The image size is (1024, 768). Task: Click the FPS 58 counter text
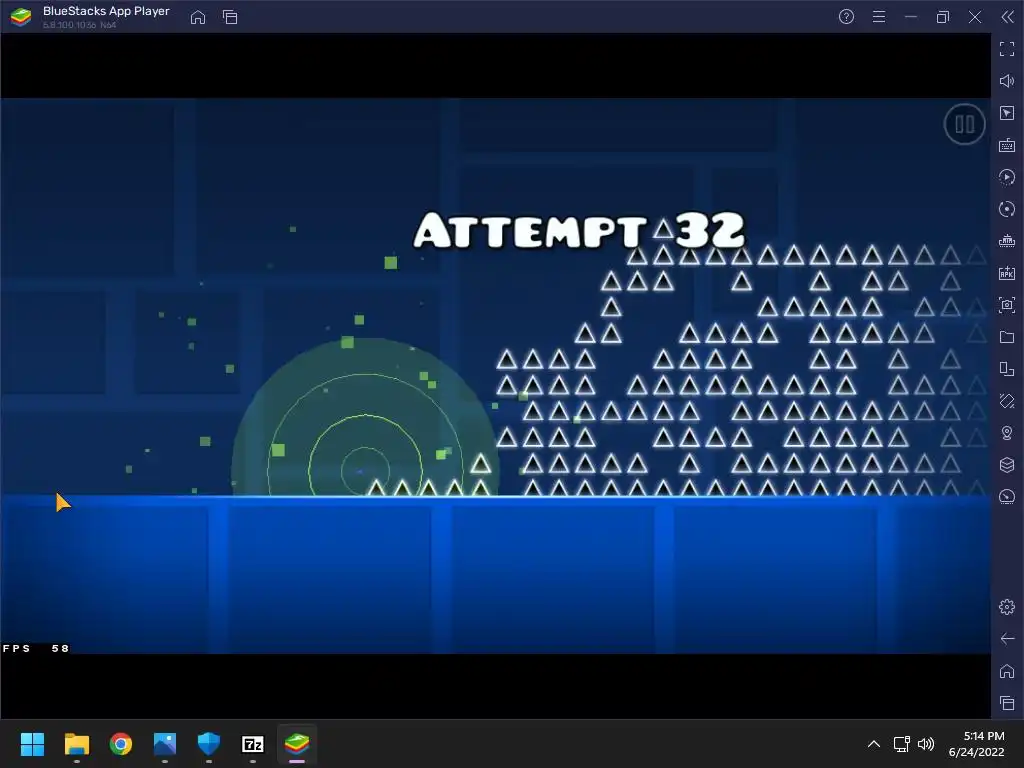click(36, 648)
